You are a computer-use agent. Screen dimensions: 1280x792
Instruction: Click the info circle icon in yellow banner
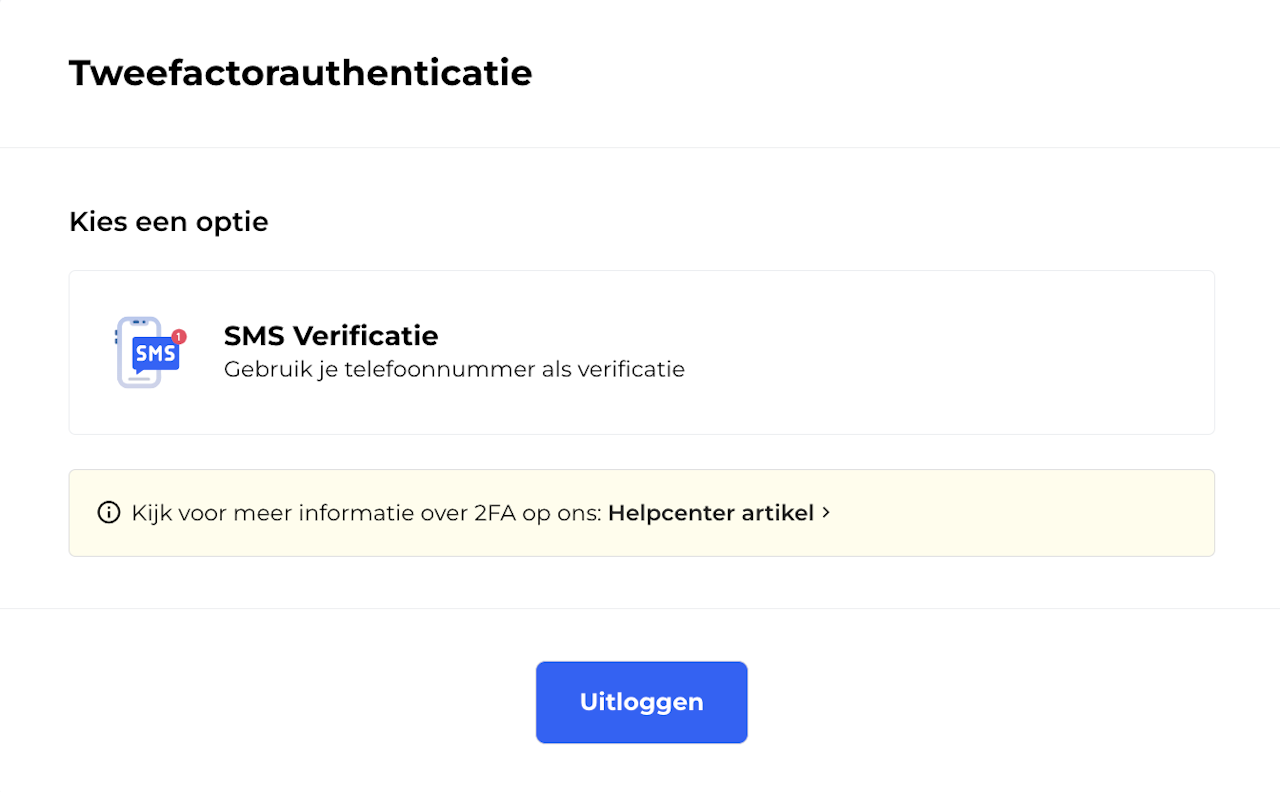[108, 513]
